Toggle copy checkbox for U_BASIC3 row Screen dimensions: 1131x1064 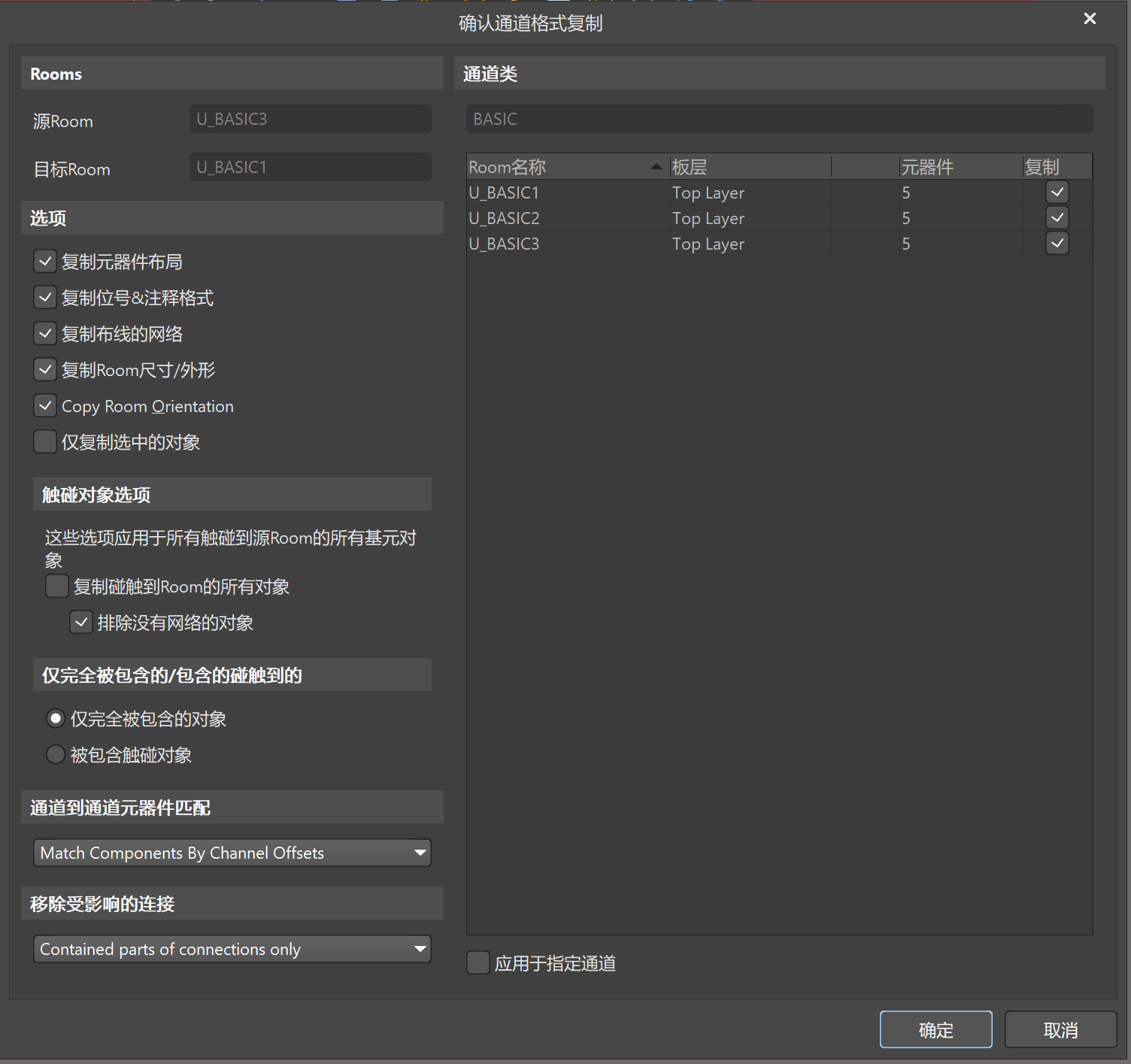click(x=1057, y=244)
